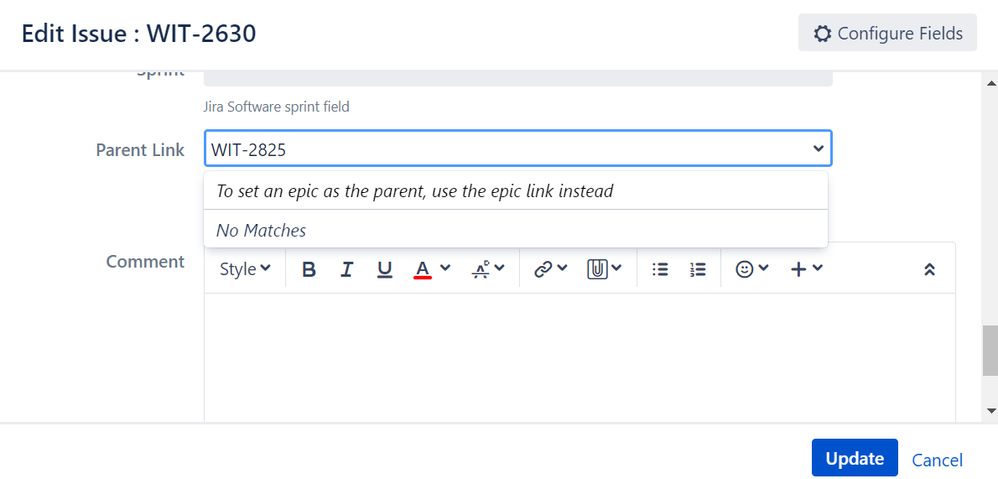Insert a bulleted list

(x=660, y=270)
